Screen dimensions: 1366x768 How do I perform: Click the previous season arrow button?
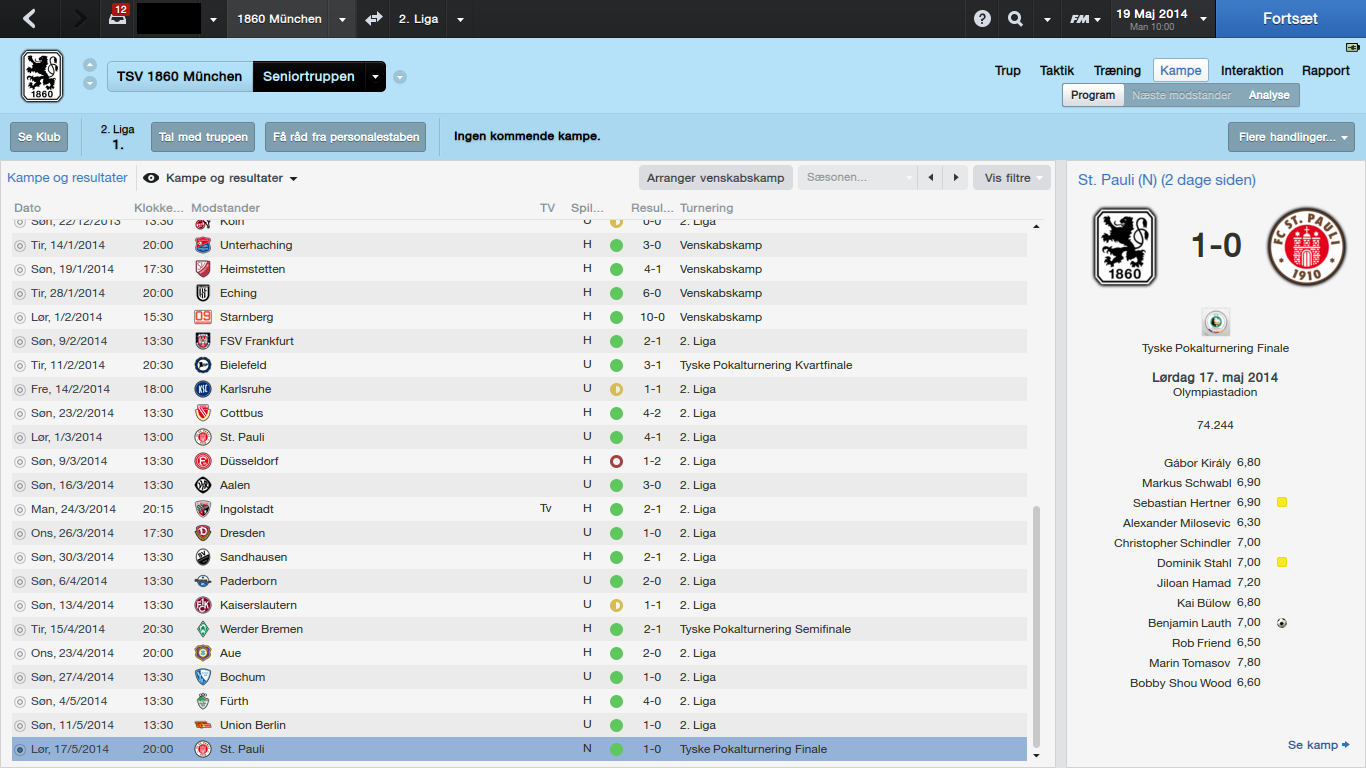(x=931, y=178)
